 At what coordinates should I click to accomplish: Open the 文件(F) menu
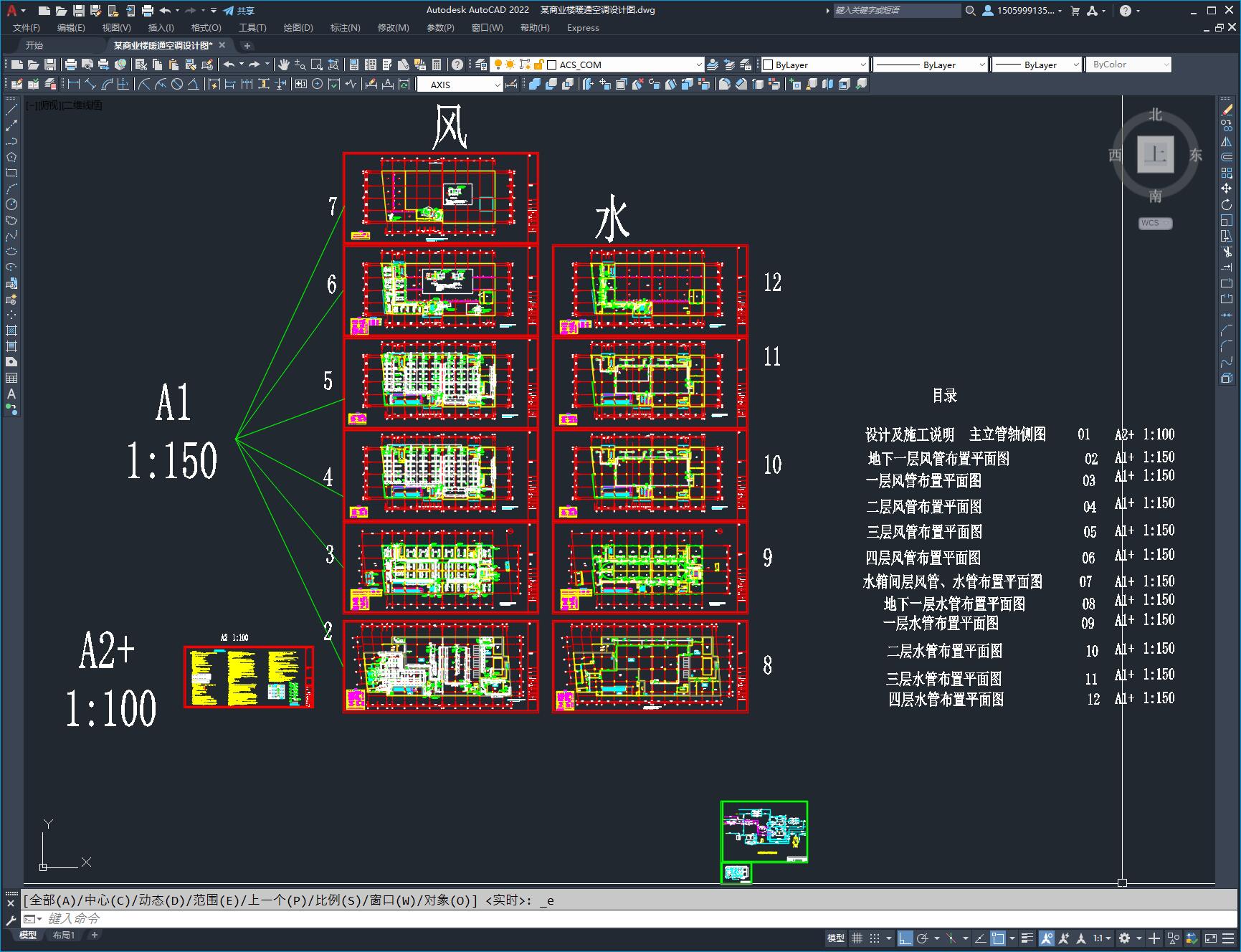coord(27,27)
